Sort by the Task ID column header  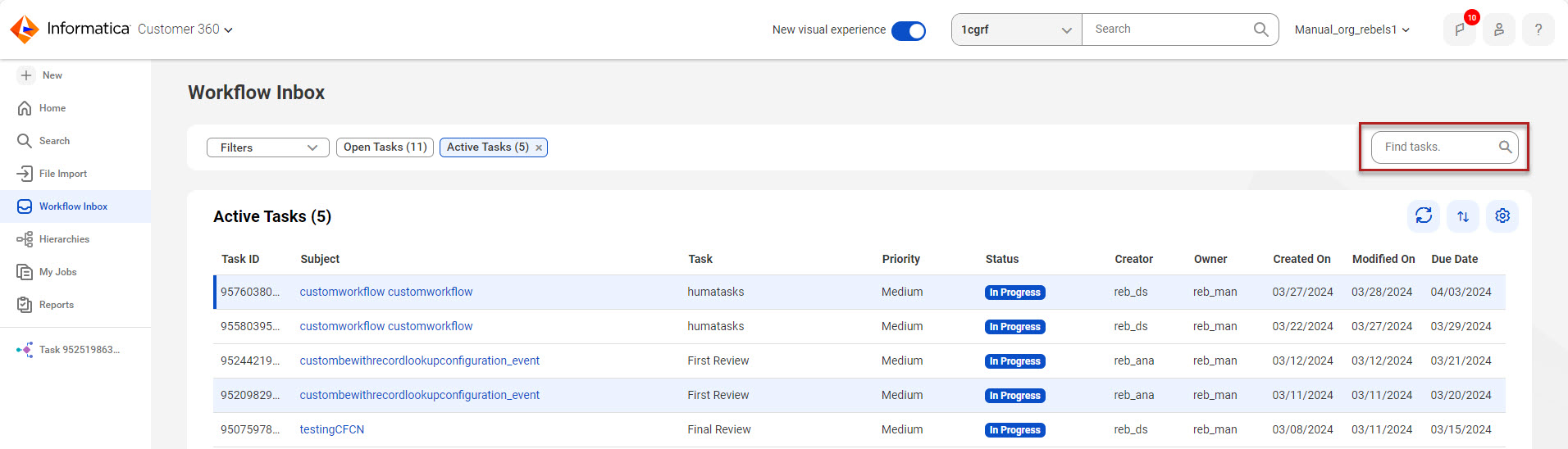[240, 259]
